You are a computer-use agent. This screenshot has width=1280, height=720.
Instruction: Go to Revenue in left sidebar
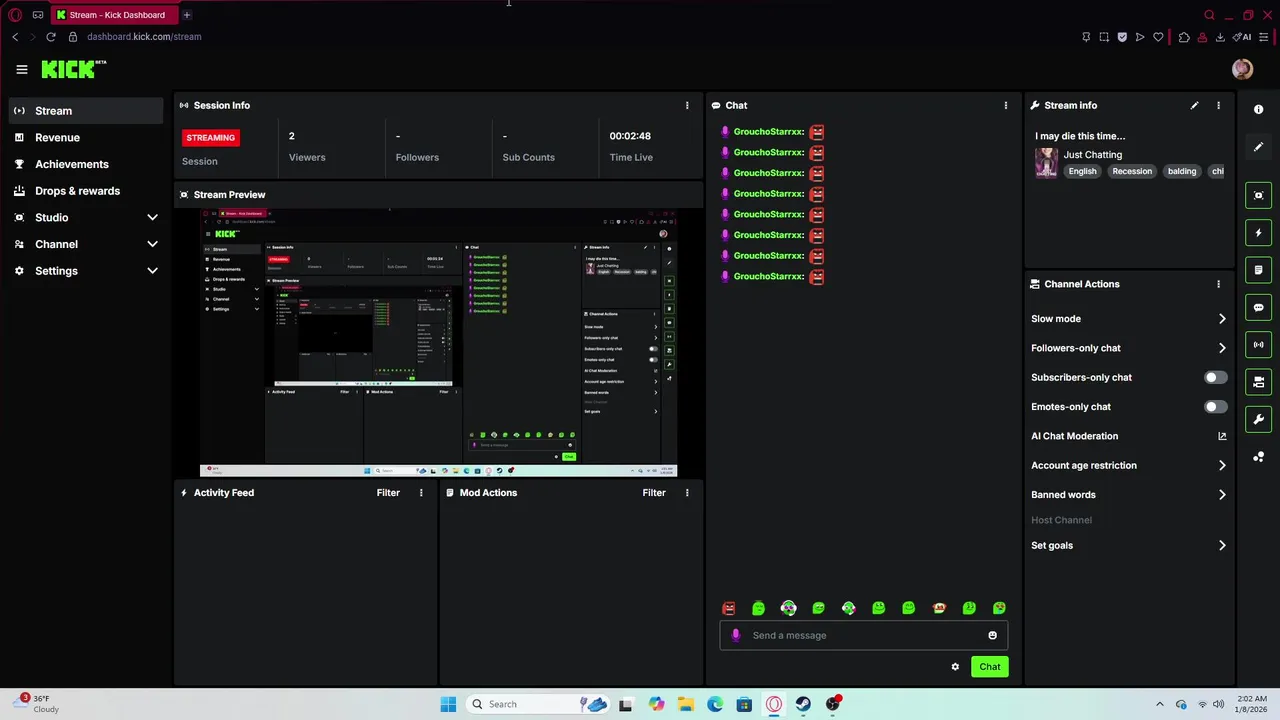(85, 138)
